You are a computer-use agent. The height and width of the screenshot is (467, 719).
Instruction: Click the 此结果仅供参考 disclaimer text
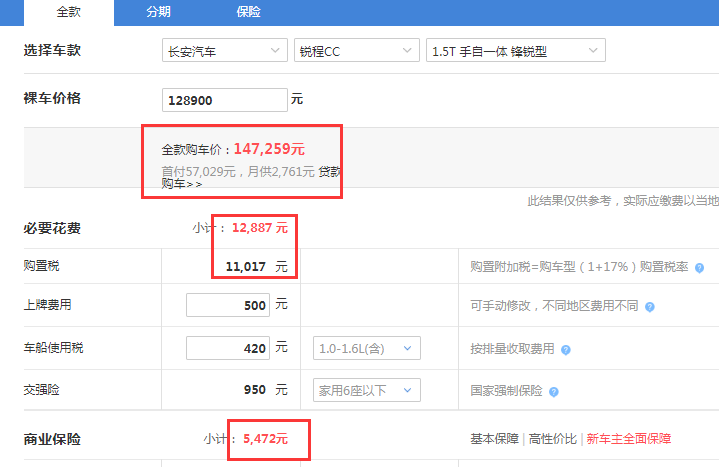click(x=623, y=200)
